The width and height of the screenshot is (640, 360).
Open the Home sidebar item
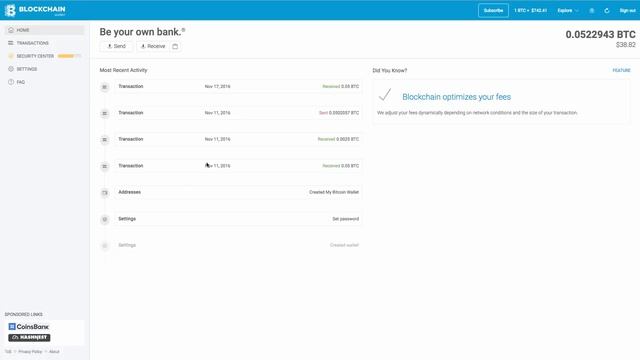[x=44, y=30]
